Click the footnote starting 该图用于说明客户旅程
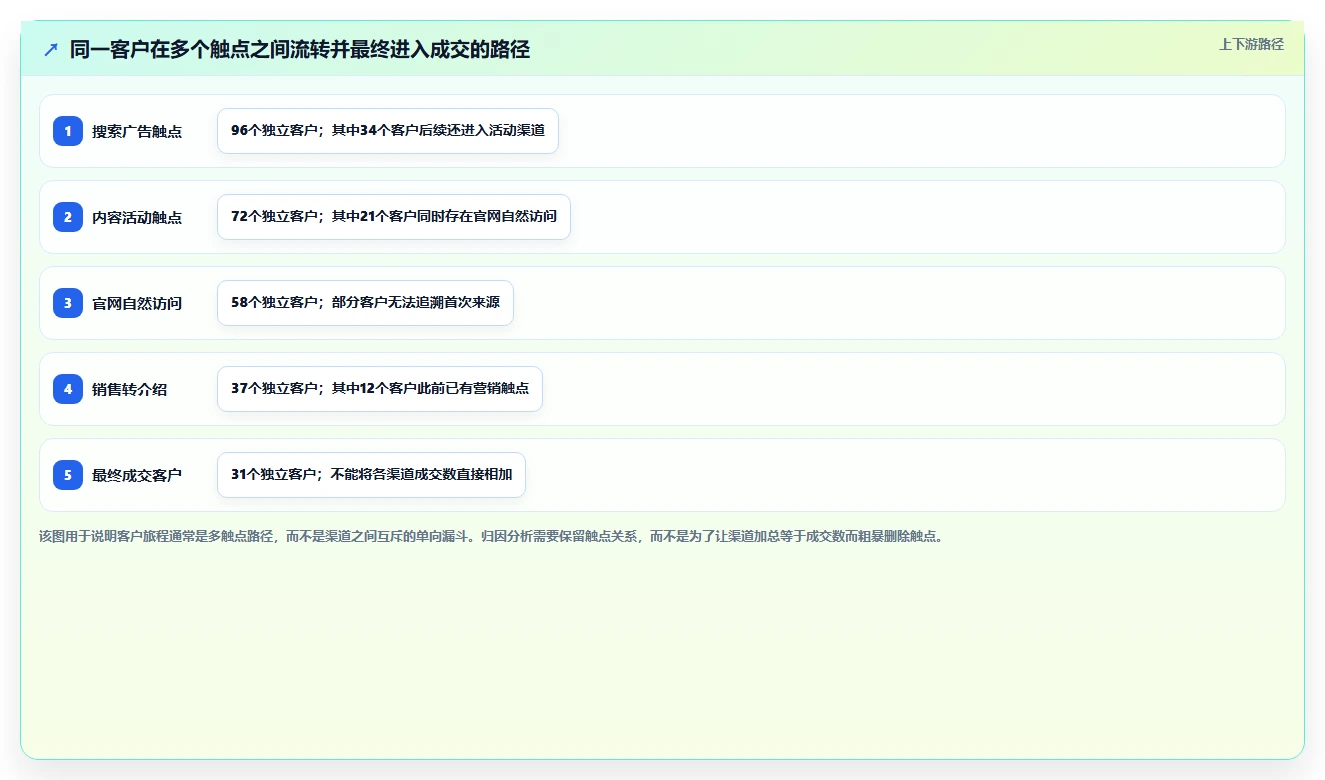 [491, 536]
